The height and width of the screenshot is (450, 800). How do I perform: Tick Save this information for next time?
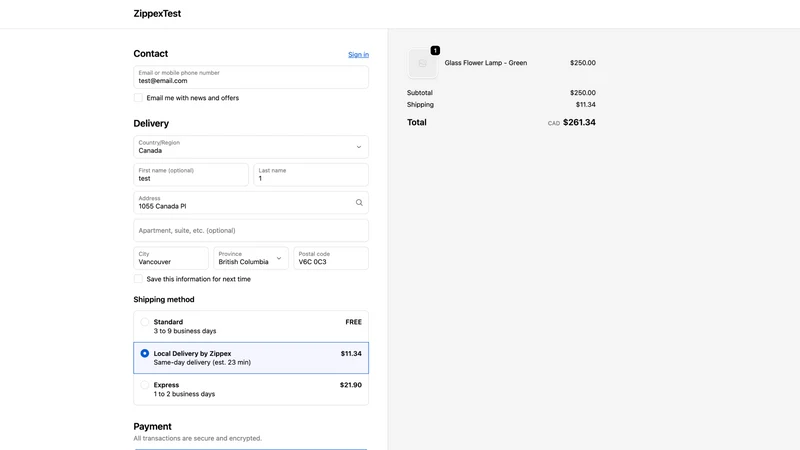coord(138,279)
